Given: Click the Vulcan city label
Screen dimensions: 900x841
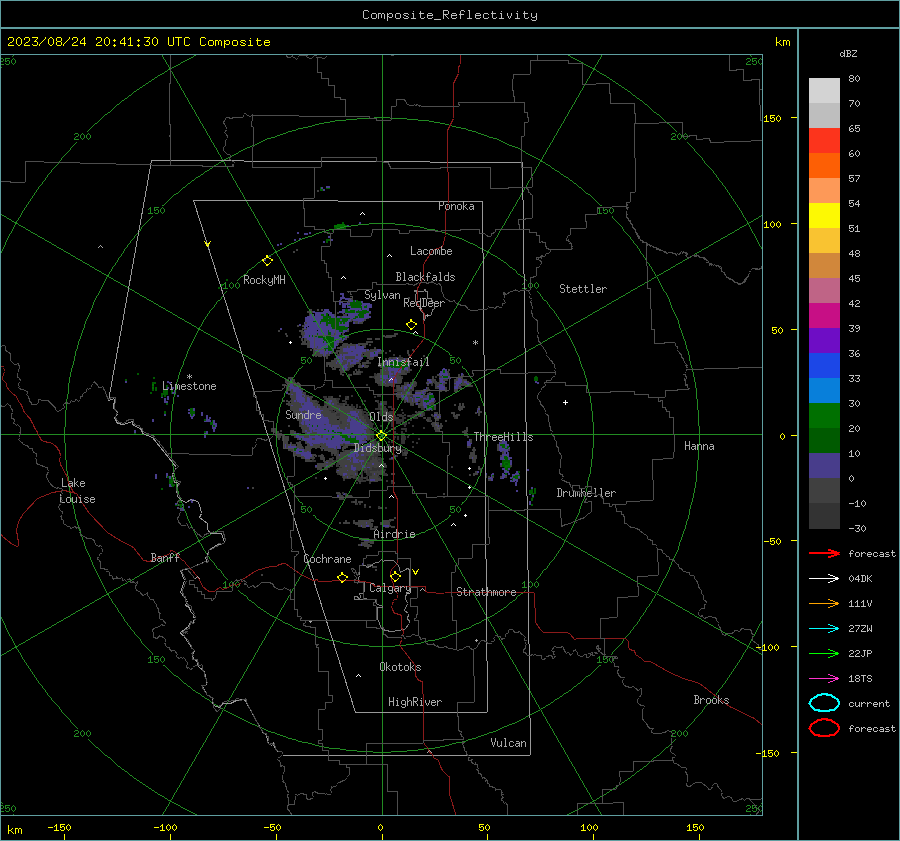Looking at the screenshot, I should (508, 743).
